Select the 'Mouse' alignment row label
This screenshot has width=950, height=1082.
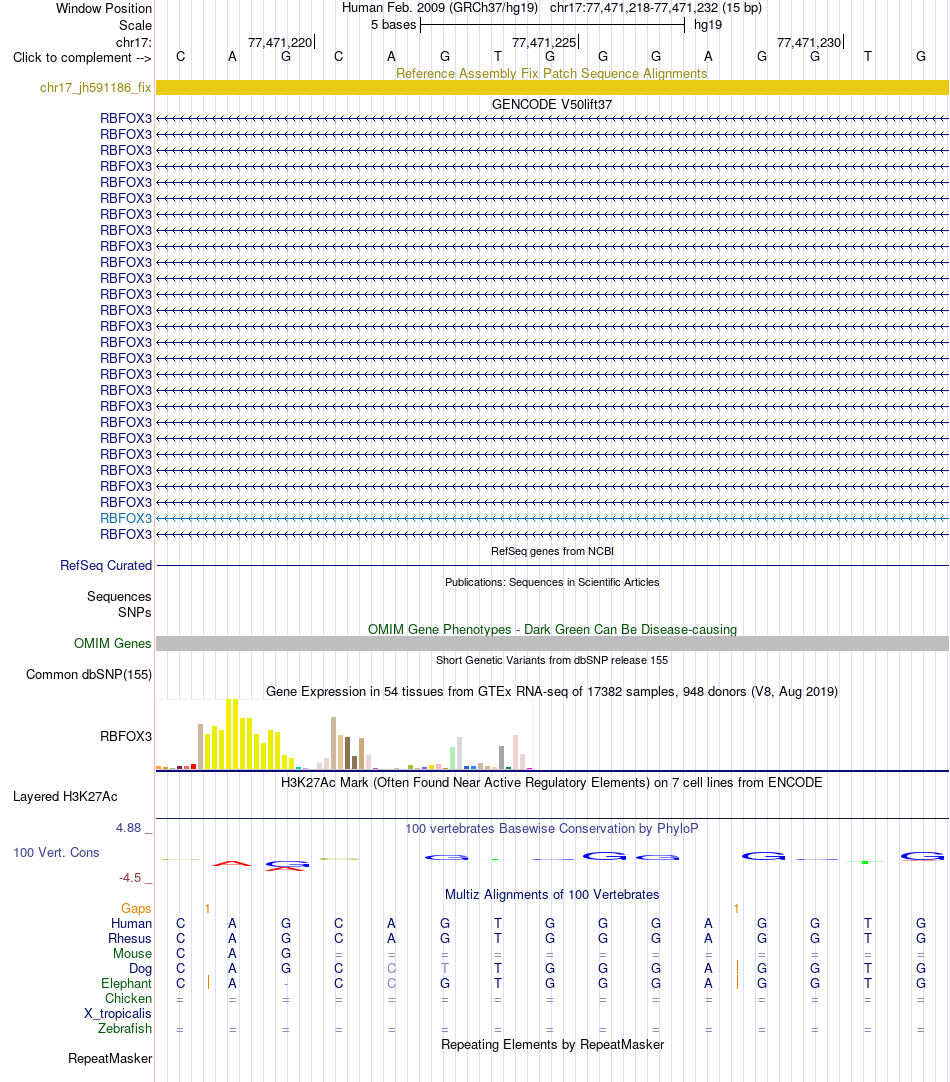(132, 954)
